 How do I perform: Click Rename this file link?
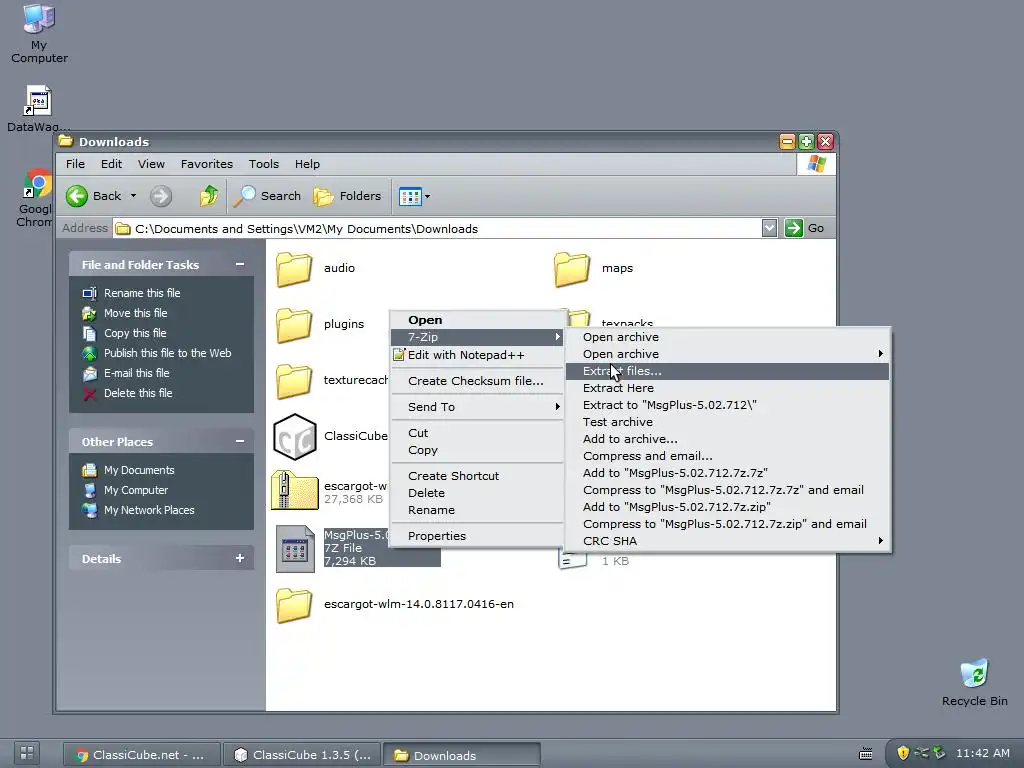[x=142, y=293]
